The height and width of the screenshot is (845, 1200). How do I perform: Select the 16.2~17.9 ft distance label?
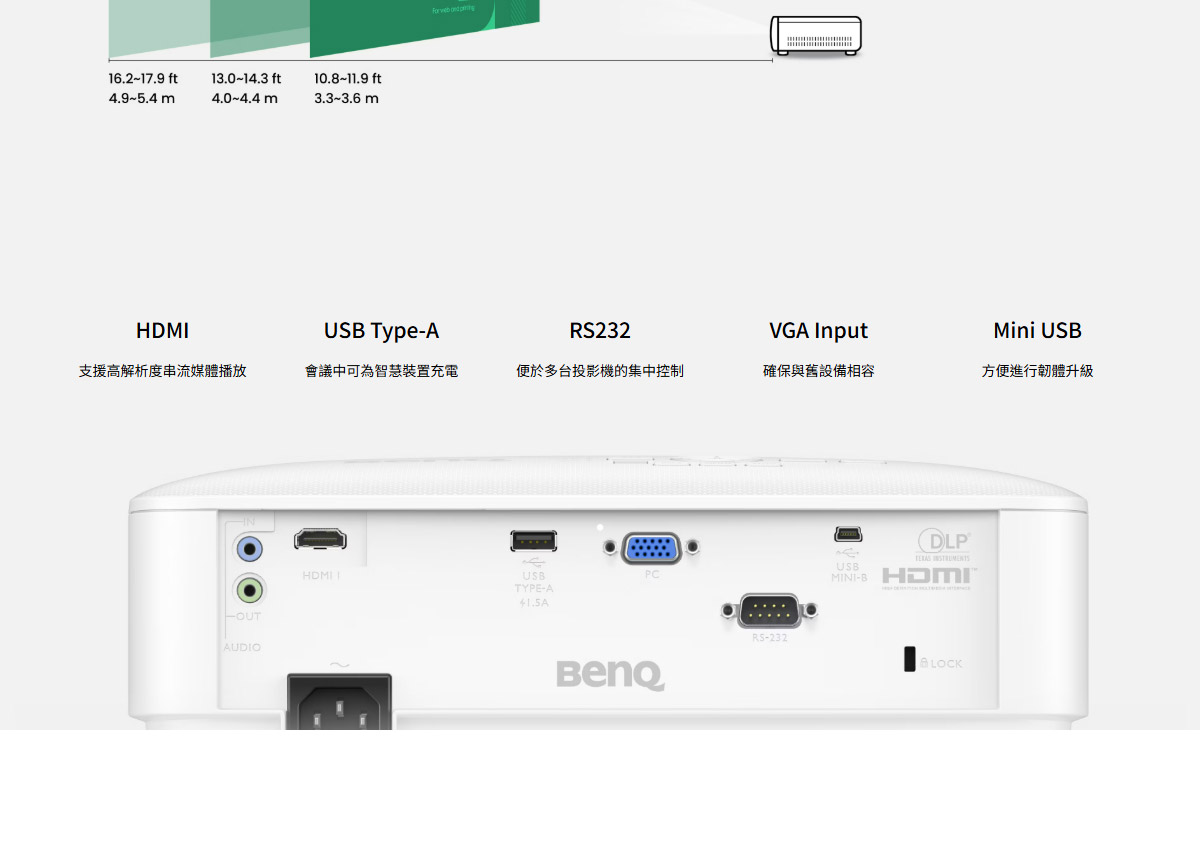pyautogui.click(x=146, y=78)
